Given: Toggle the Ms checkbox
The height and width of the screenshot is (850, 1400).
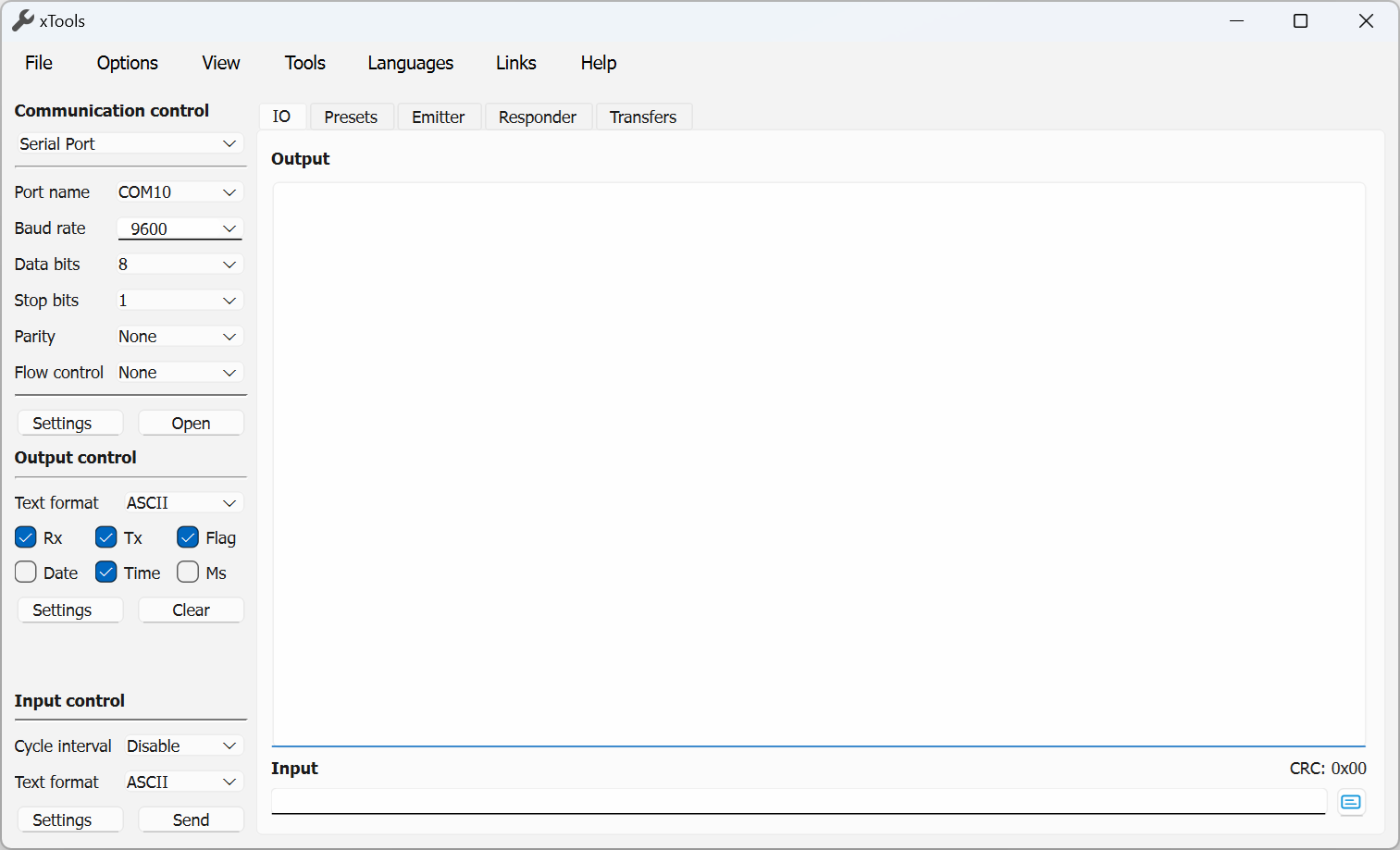Looking at the screenshot, I should [188, 573].
